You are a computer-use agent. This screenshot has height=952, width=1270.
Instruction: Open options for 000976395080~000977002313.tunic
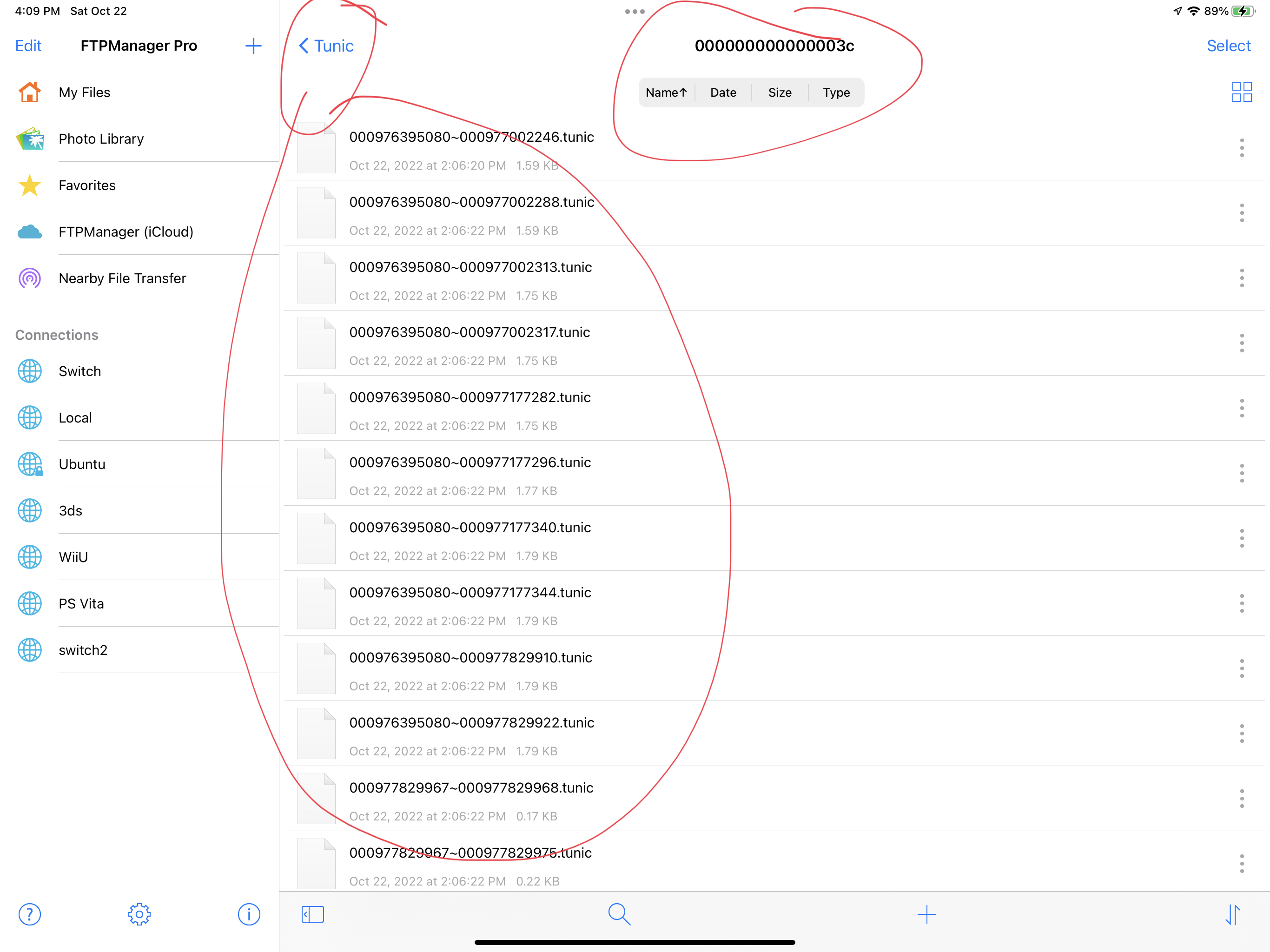point(1241,278)
